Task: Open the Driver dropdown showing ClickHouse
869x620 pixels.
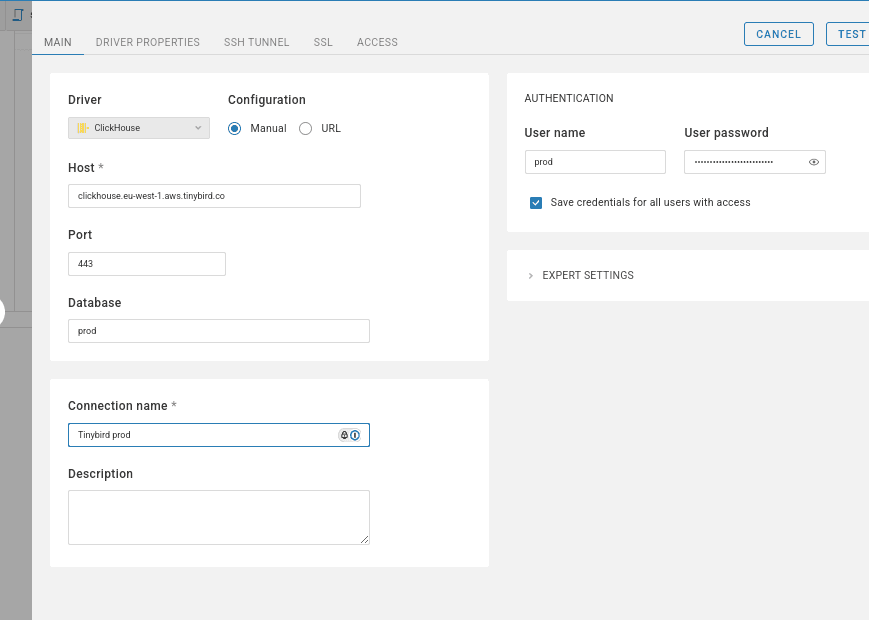Action: coord(138,128)
